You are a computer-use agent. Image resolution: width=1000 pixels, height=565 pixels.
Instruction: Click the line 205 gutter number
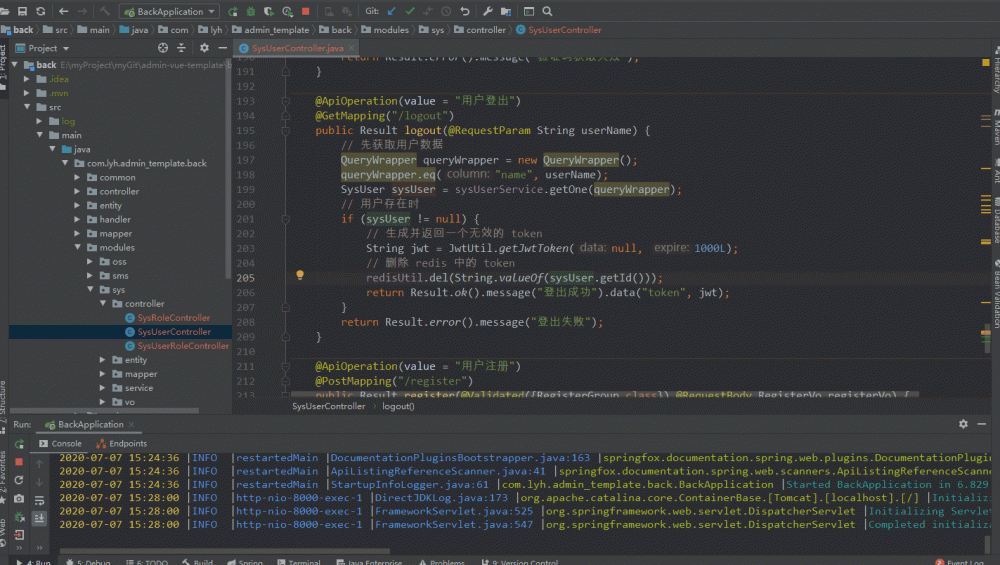coord(246,278)
